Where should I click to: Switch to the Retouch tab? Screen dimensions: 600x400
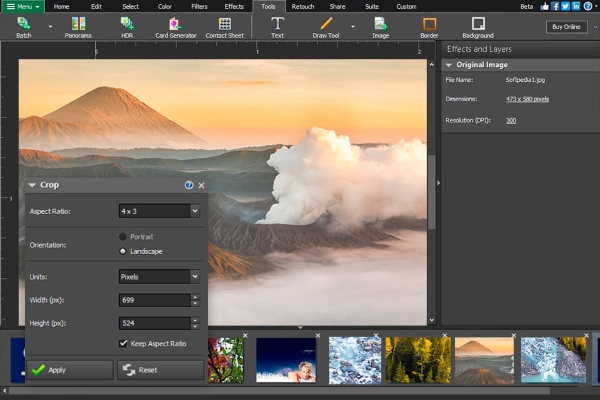302,6
